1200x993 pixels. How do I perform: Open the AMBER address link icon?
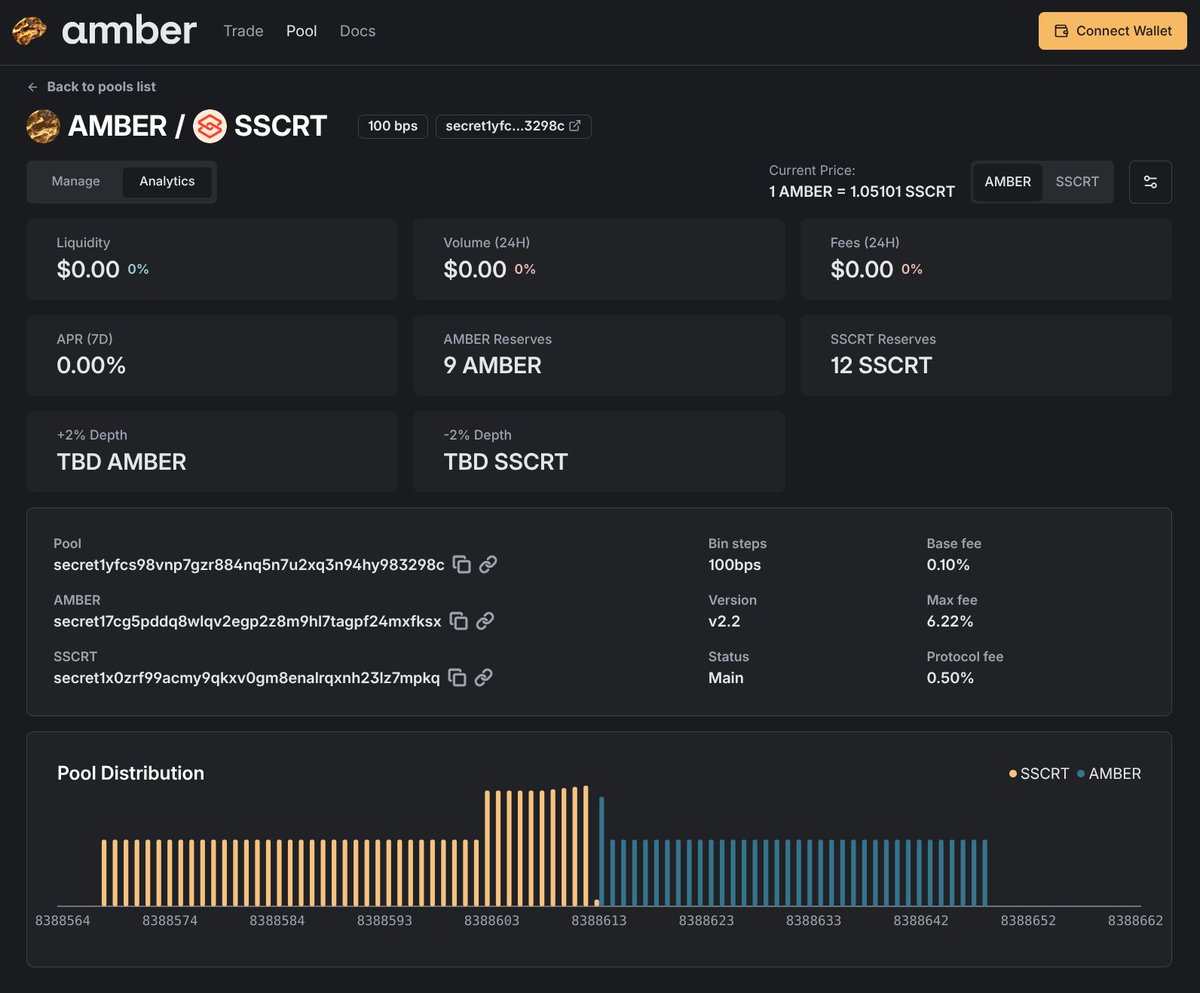pos(485,621)
